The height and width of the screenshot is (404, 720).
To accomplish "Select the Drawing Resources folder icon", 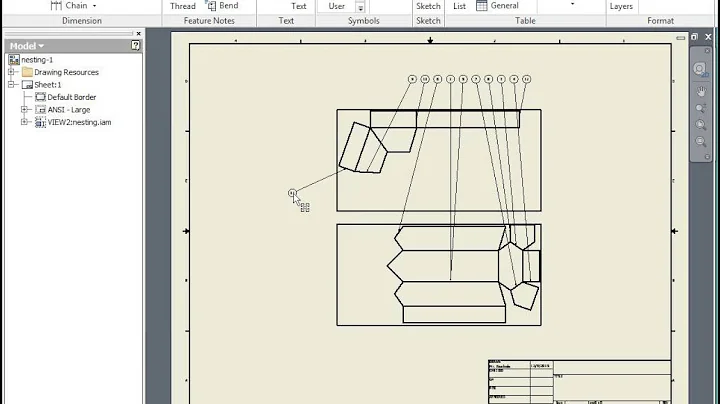I will coord(27,72).
